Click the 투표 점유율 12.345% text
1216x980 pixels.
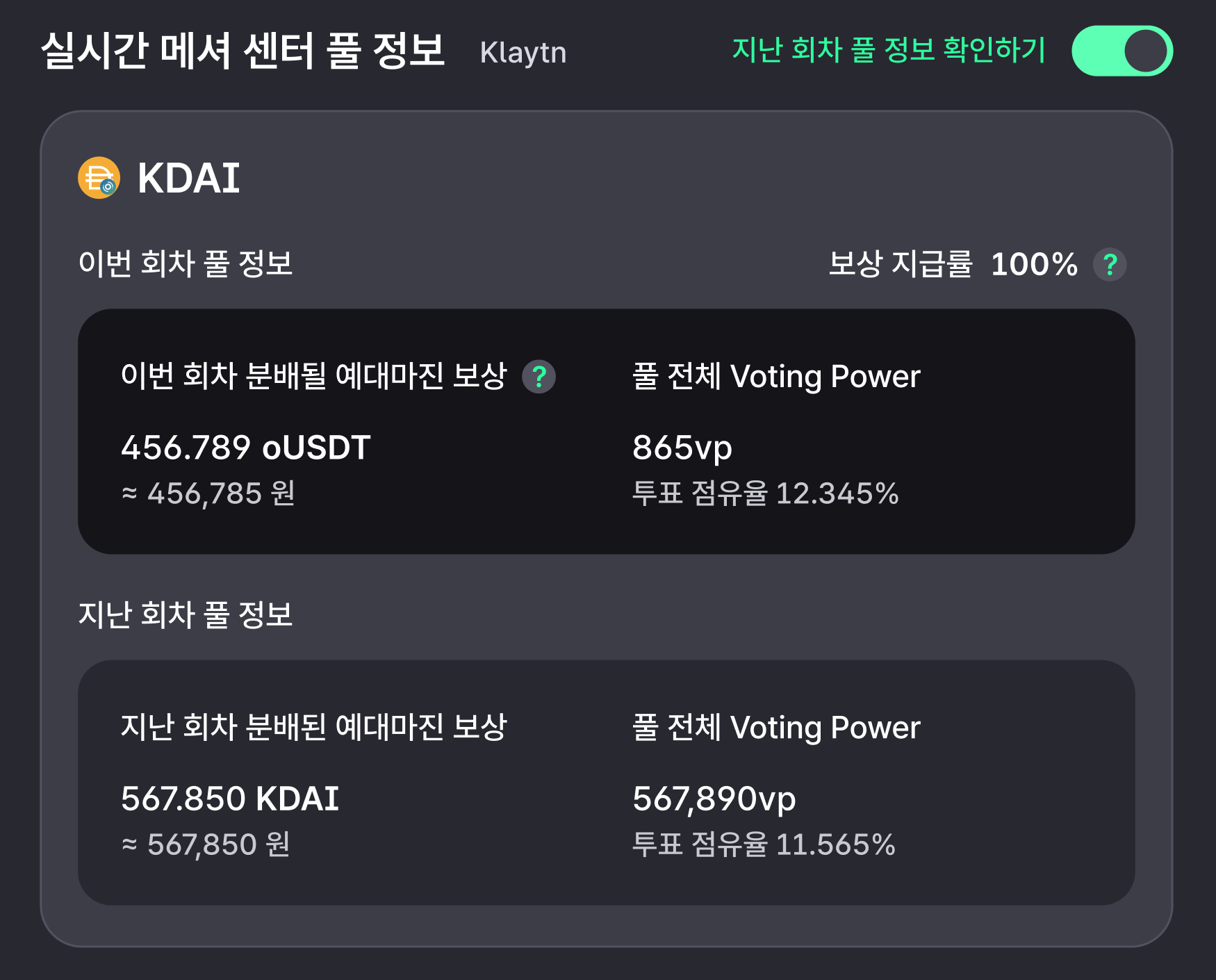(766, 493)
